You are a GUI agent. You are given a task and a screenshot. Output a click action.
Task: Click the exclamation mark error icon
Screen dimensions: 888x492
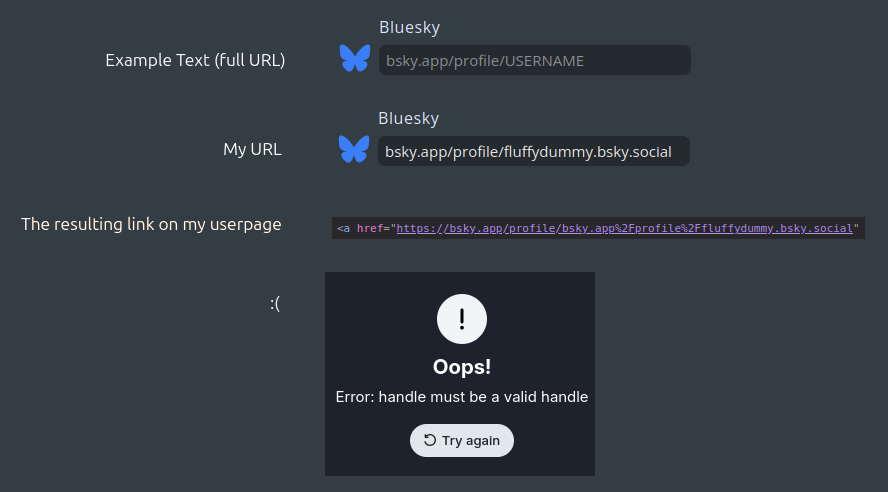click(x=461, y=319)
